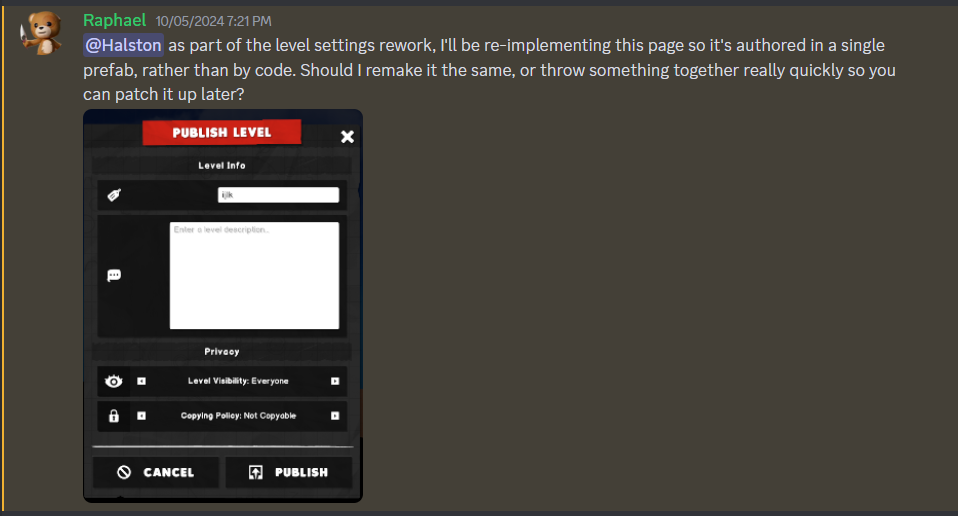Click the message timestamp 10/05/2024 7:21 PM
Viewport: 958px width, 516px height.
click(213, 21)
